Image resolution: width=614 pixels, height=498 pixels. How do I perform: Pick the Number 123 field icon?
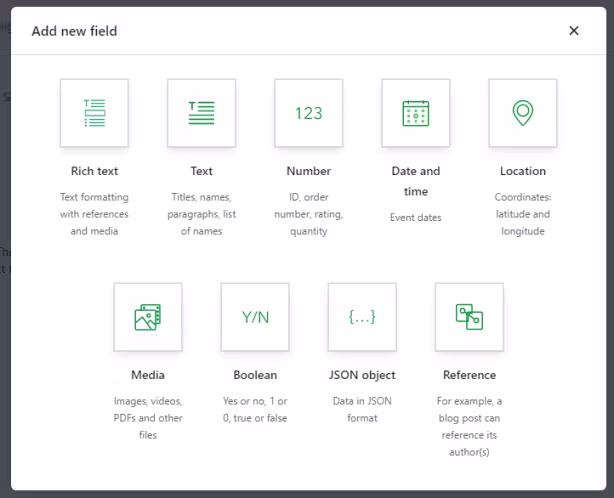[309, 113]
